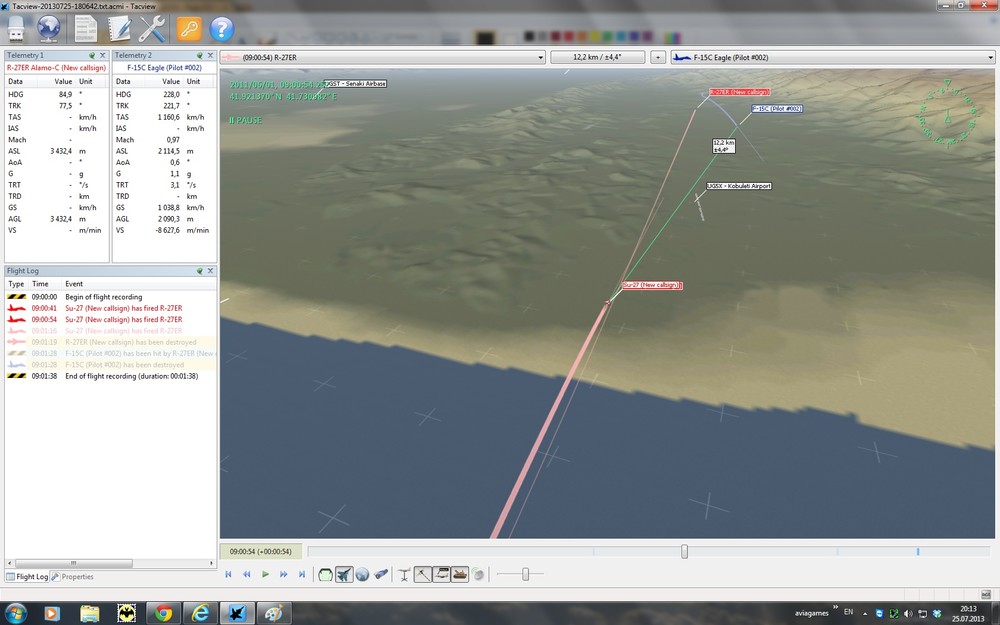The image size is (1000, 625).
Task: Open the blue question mark help icon
Action: point(221,29)
